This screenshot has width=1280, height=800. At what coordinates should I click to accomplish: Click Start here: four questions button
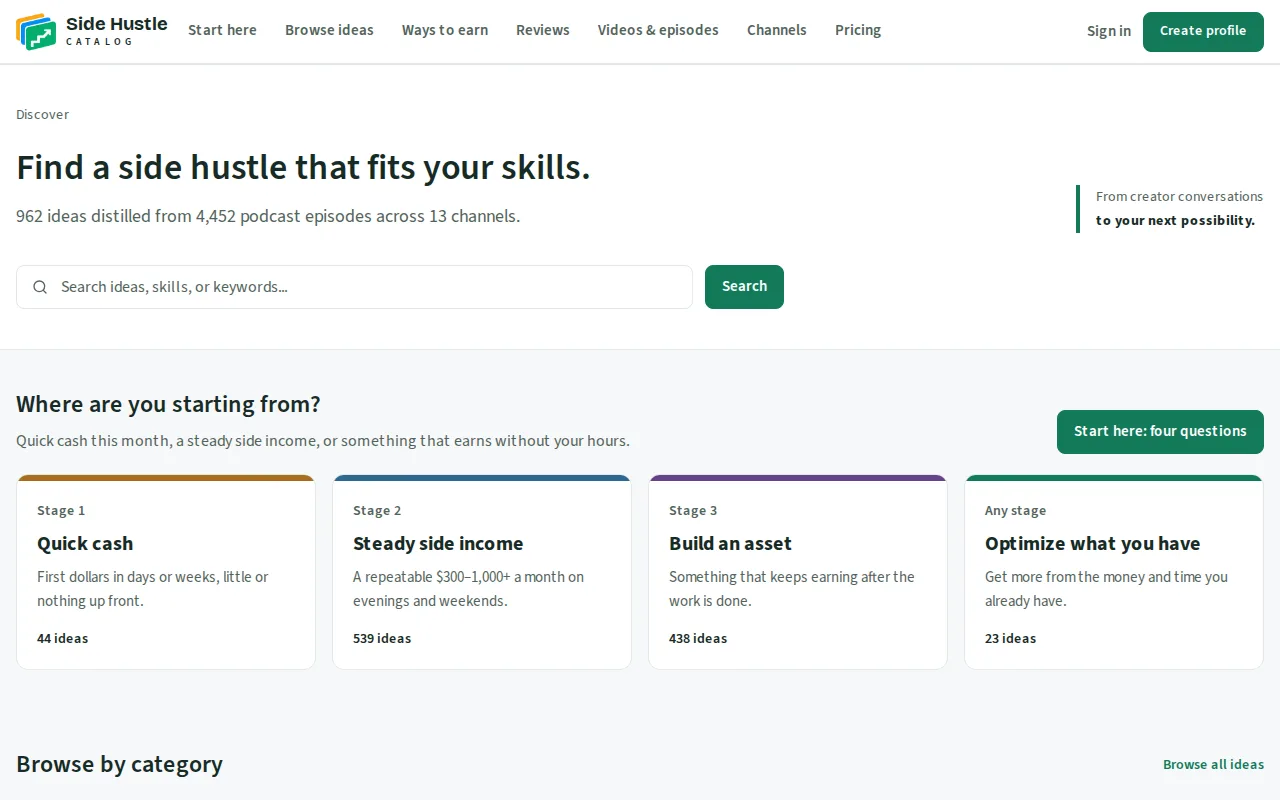(1160, 431)
